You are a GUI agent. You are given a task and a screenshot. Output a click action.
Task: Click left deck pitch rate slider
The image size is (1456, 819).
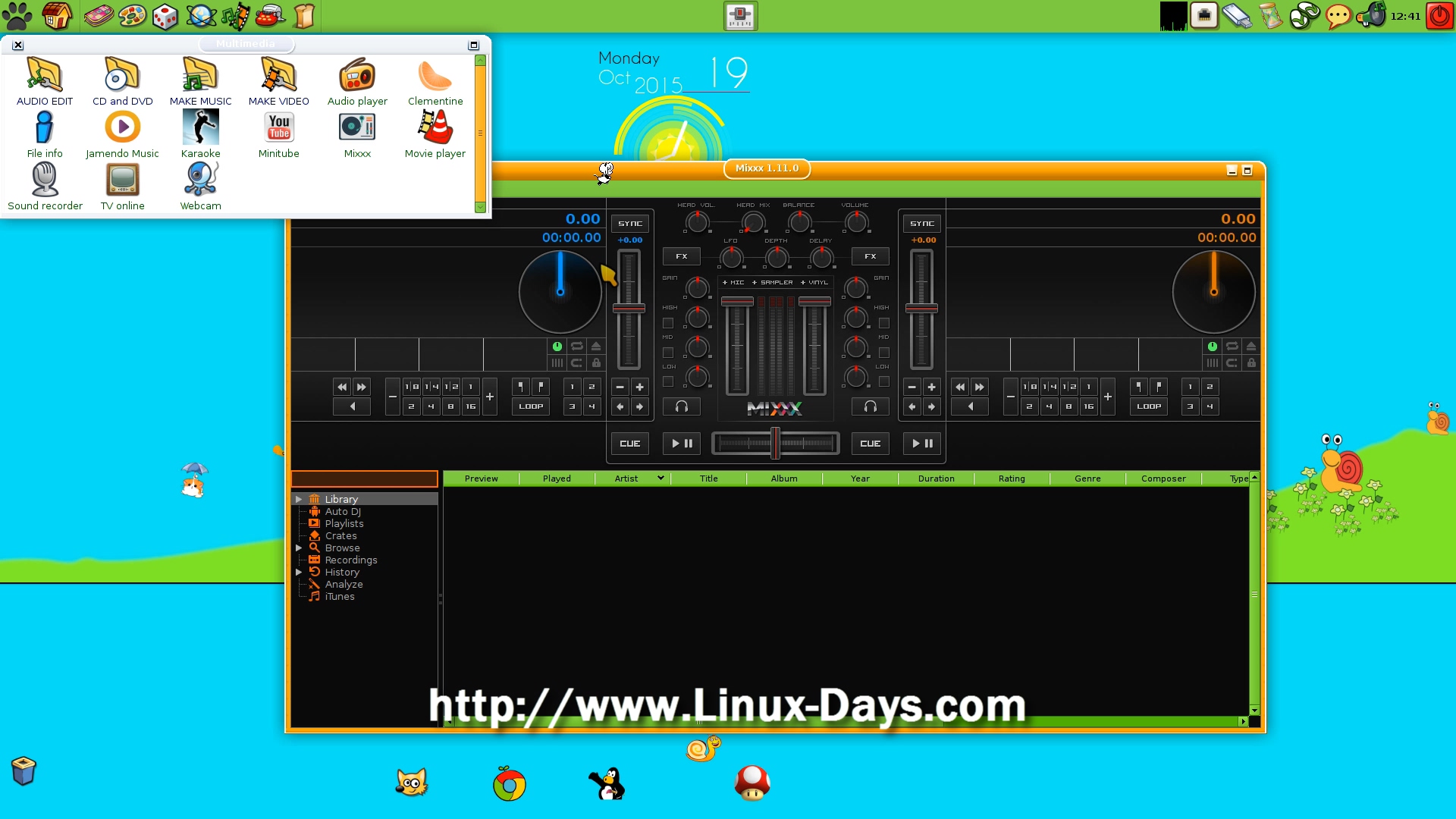(x=629, y=309)
